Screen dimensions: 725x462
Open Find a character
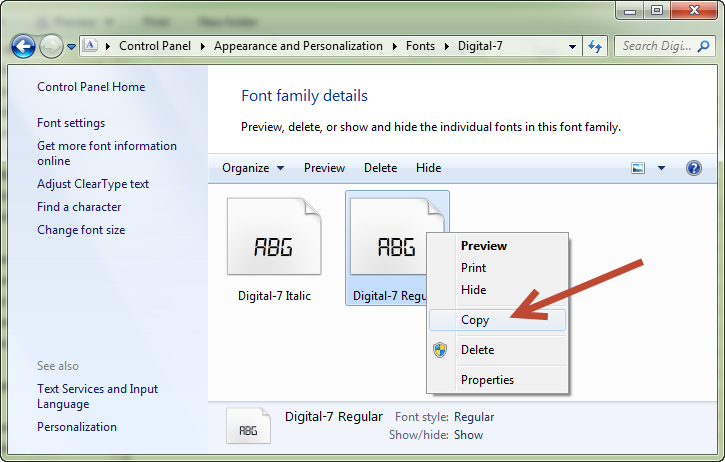[x=79, y=207]
